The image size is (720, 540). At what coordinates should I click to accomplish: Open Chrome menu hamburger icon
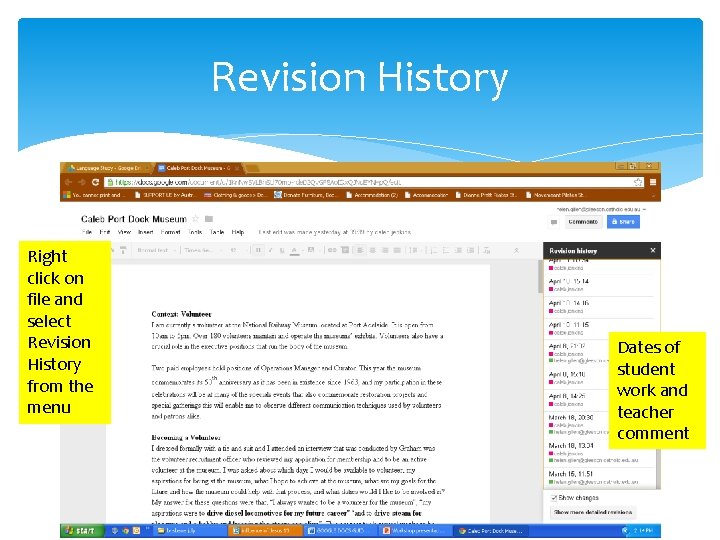click(x=652, y=182)
